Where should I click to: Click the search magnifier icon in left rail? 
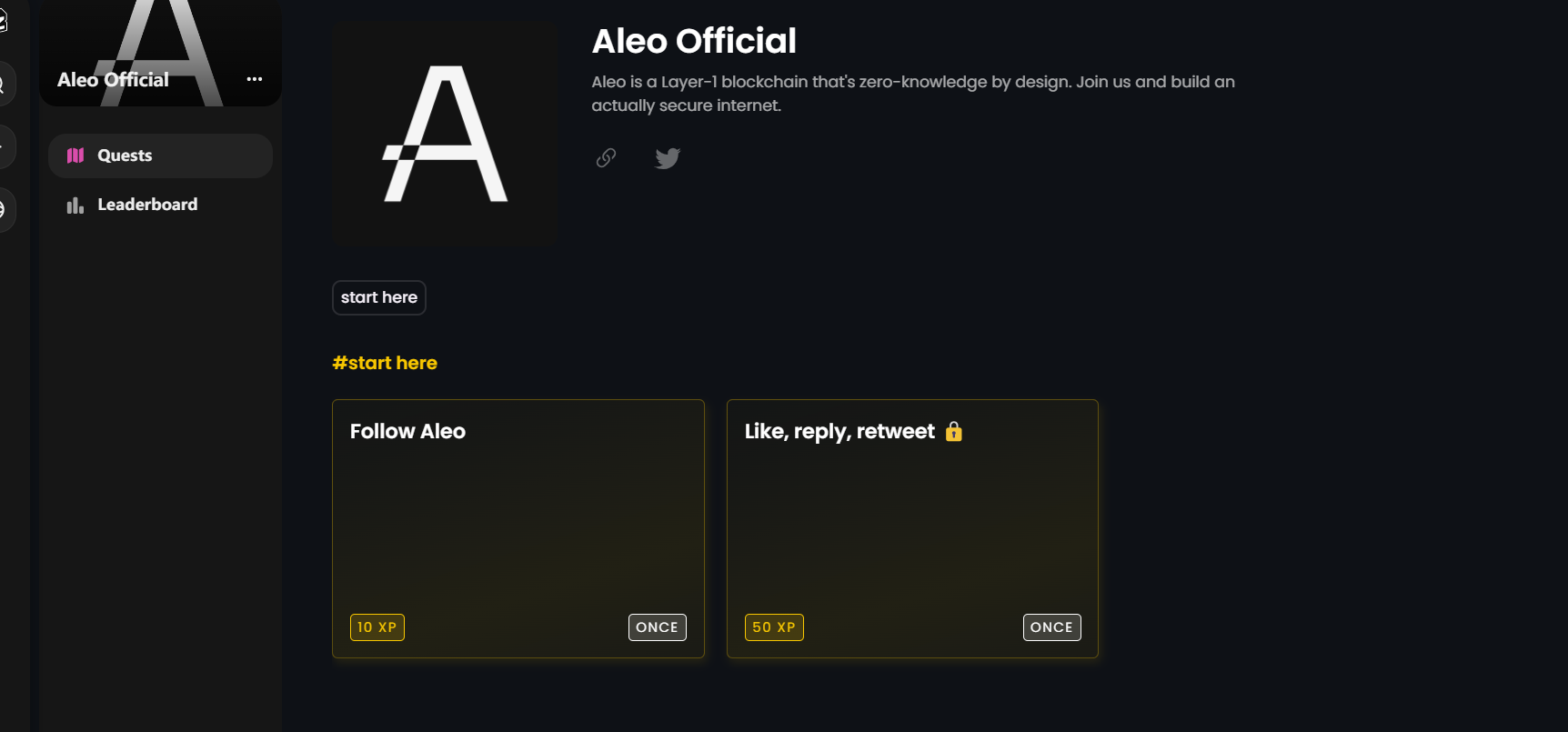coord(3,85)
